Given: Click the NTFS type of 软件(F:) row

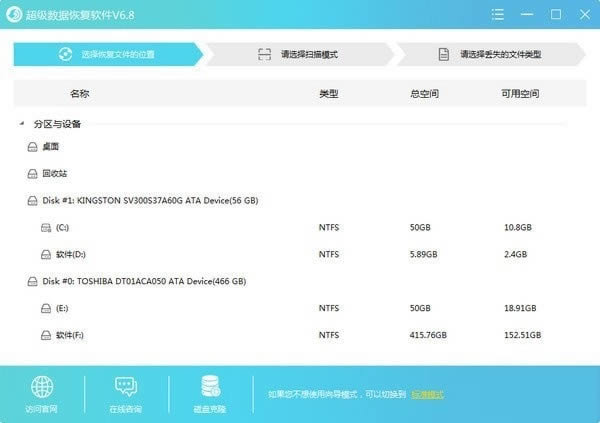Looking at the screenshot, I should pyautogui.click(x=329, y=335).
